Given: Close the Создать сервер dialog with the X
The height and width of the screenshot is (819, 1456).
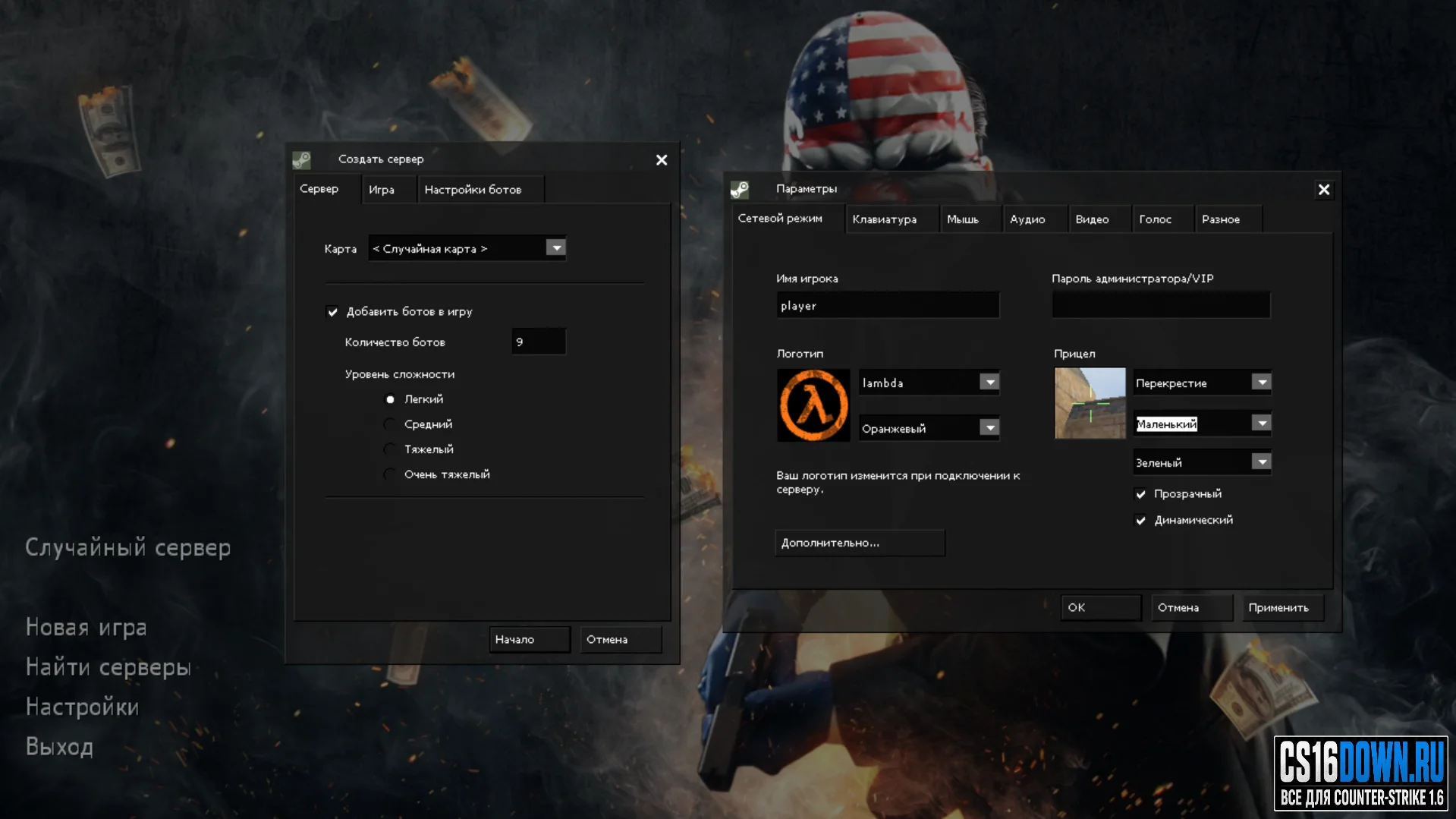Looking at the screenshot, I should pos(662,159).
